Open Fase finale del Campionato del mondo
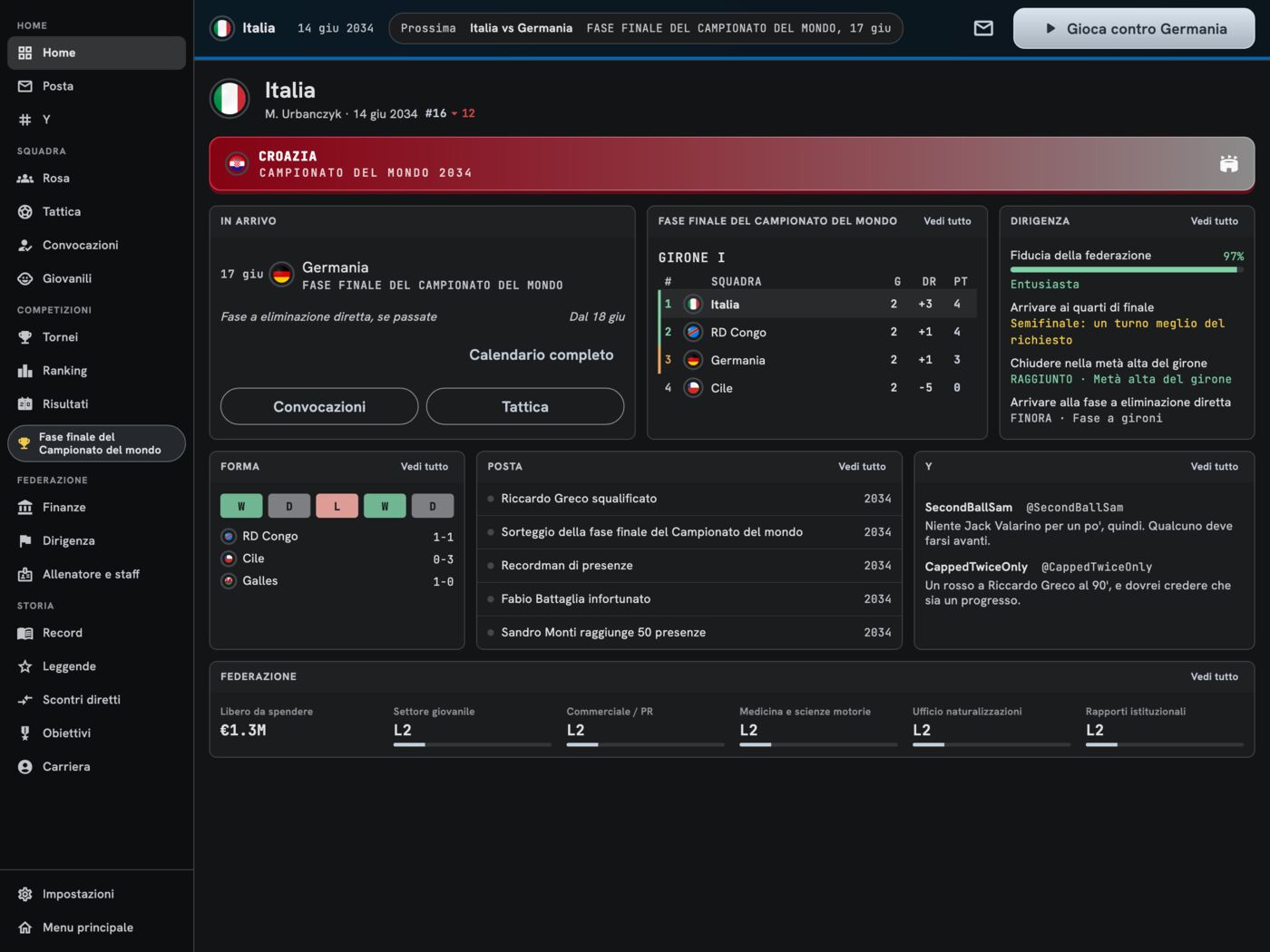Image resolution: width=1270 pixels, height=952 pixels. pyautogui.click(x=96, y=443)
